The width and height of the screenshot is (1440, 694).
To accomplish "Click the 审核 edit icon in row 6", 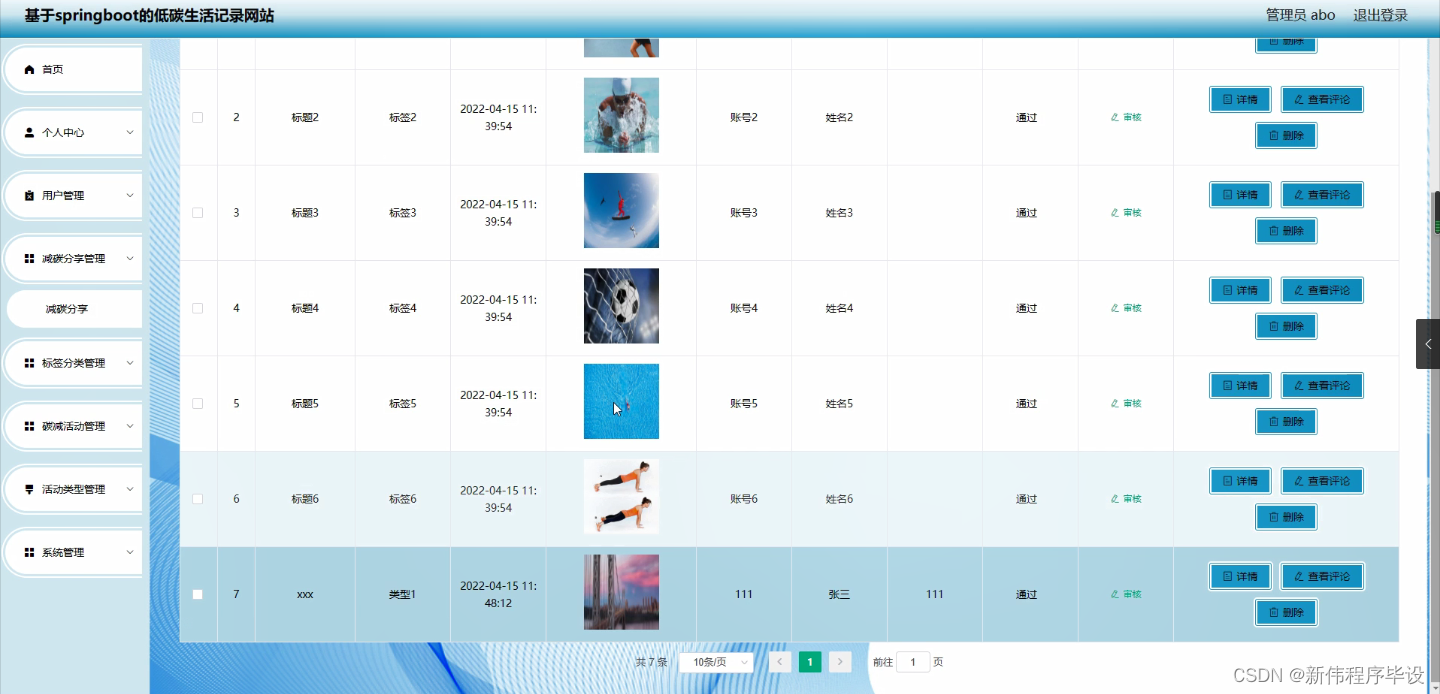I will (x=1115, y=498).
